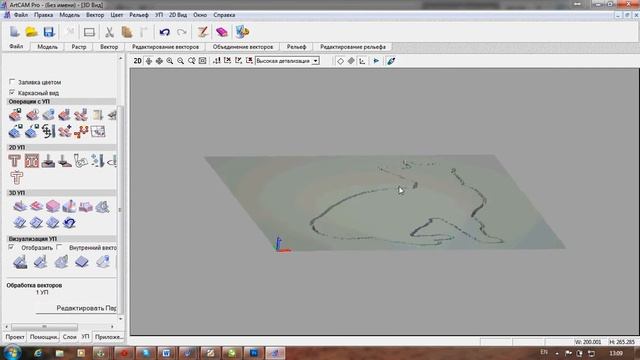
Task: Click the Word icon in the taskbar
Action: [167, 353]
